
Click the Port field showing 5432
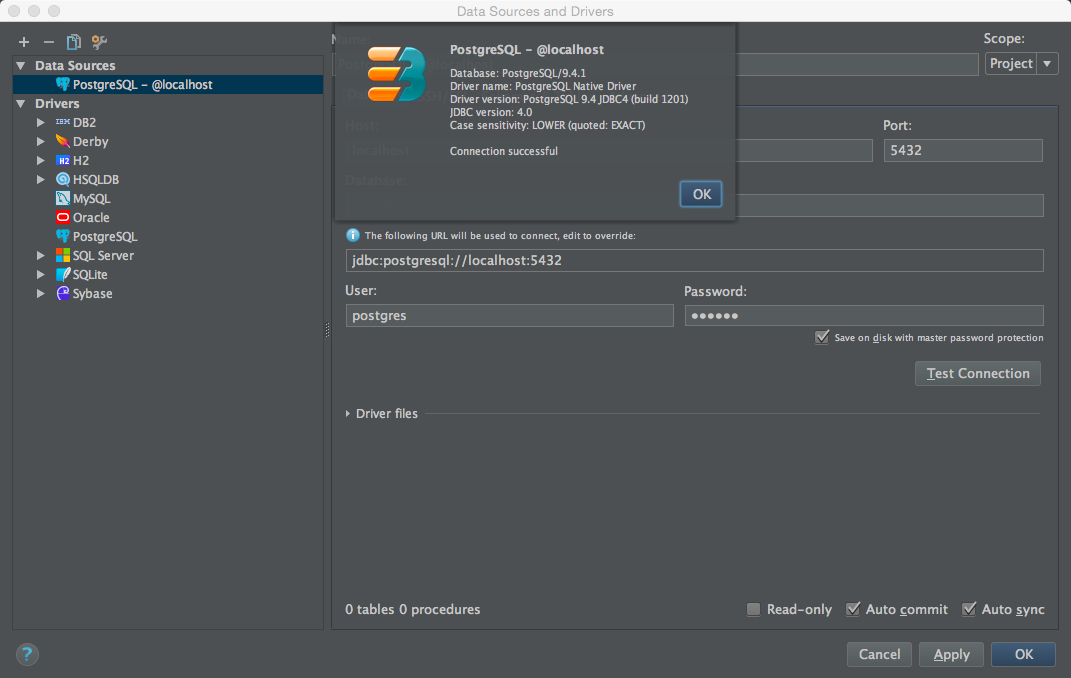pos(963,150)
